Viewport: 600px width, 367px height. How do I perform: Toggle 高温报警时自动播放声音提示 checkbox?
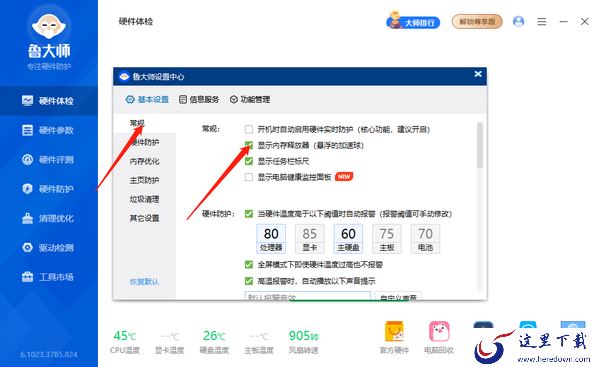249,281
